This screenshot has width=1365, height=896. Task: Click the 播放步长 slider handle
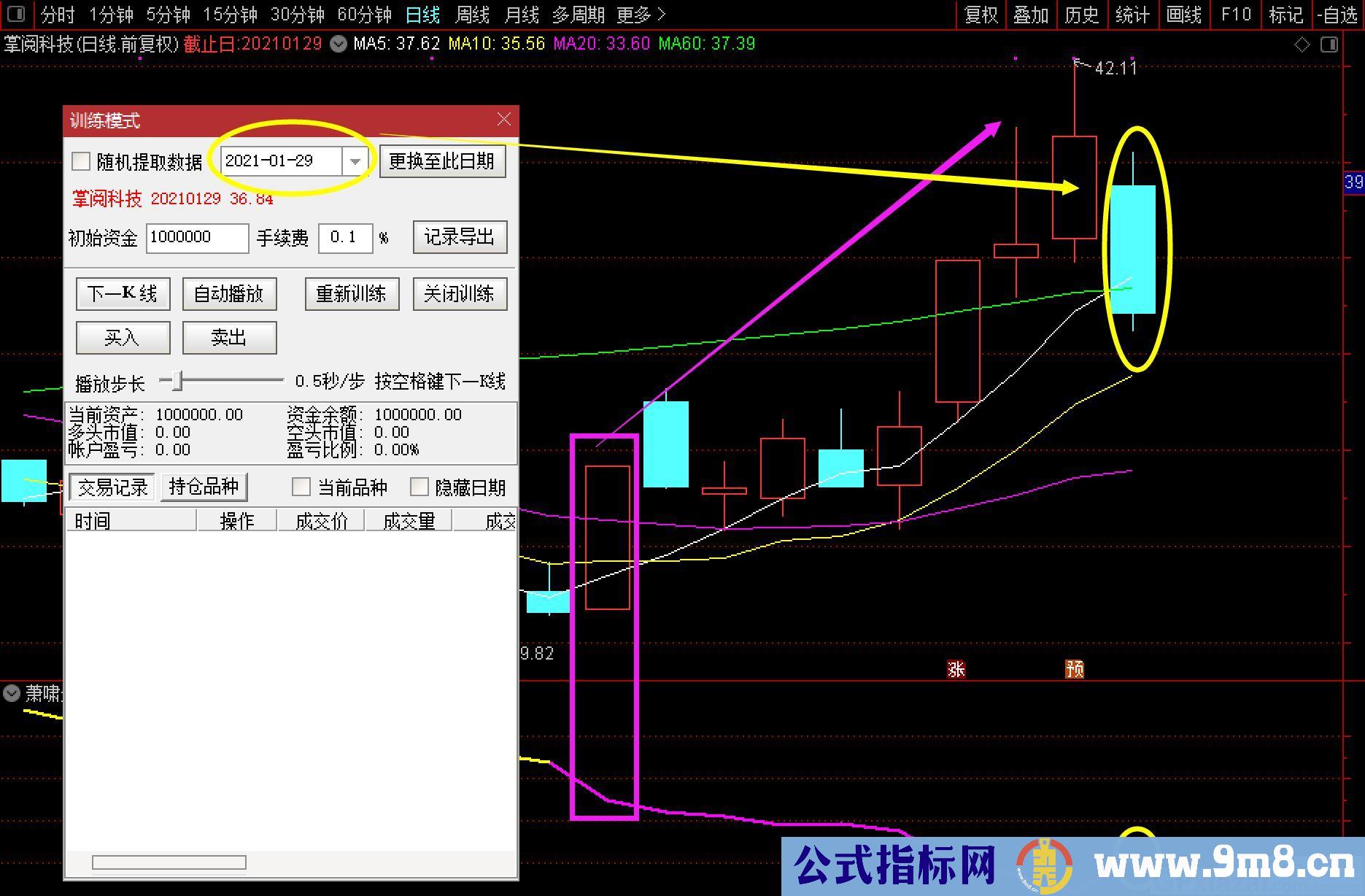point(176,380)
